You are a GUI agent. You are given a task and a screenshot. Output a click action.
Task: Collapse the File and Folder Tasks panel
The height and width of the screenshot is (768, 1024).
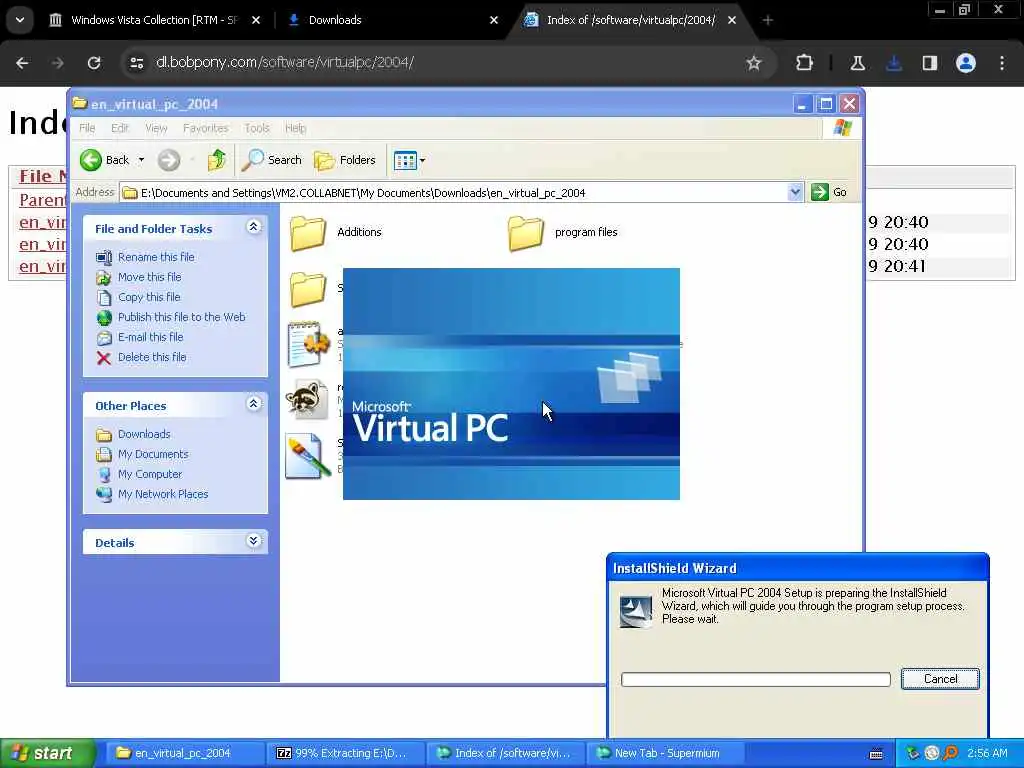coord(253,227)
